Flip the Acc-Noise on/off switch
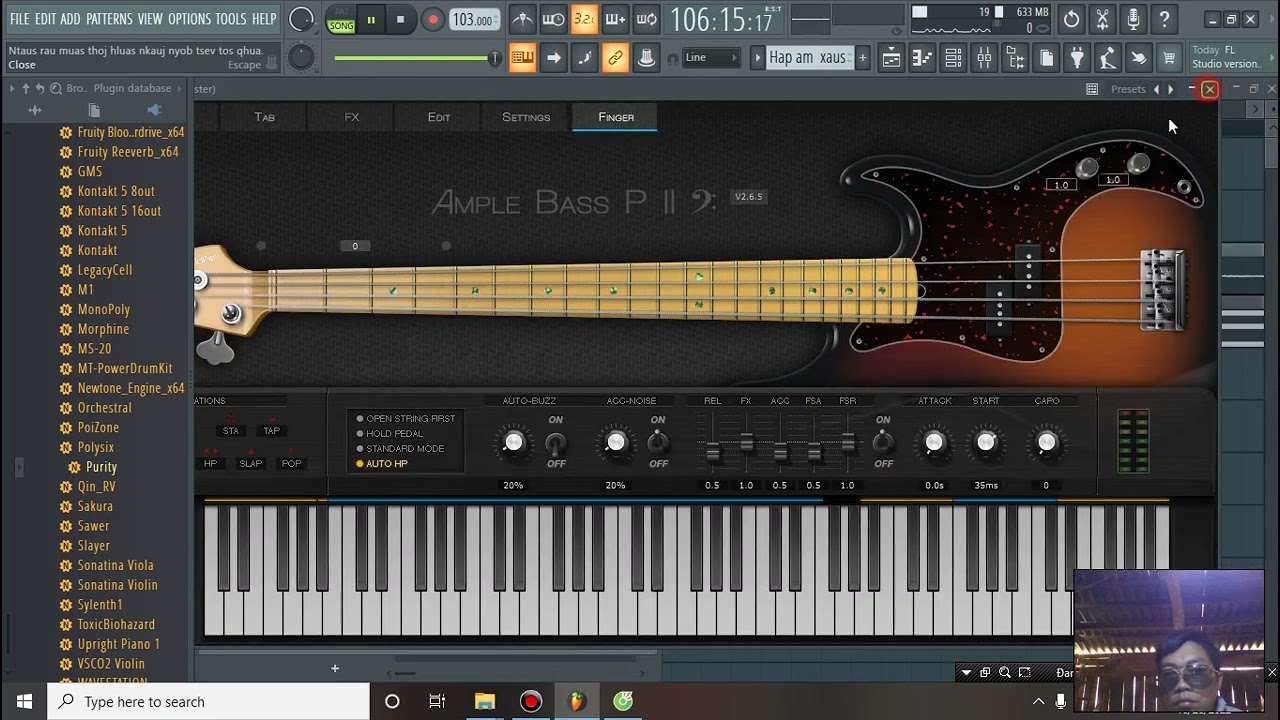The width and height of the screenshot is (1280, 720). click(657, 442)
